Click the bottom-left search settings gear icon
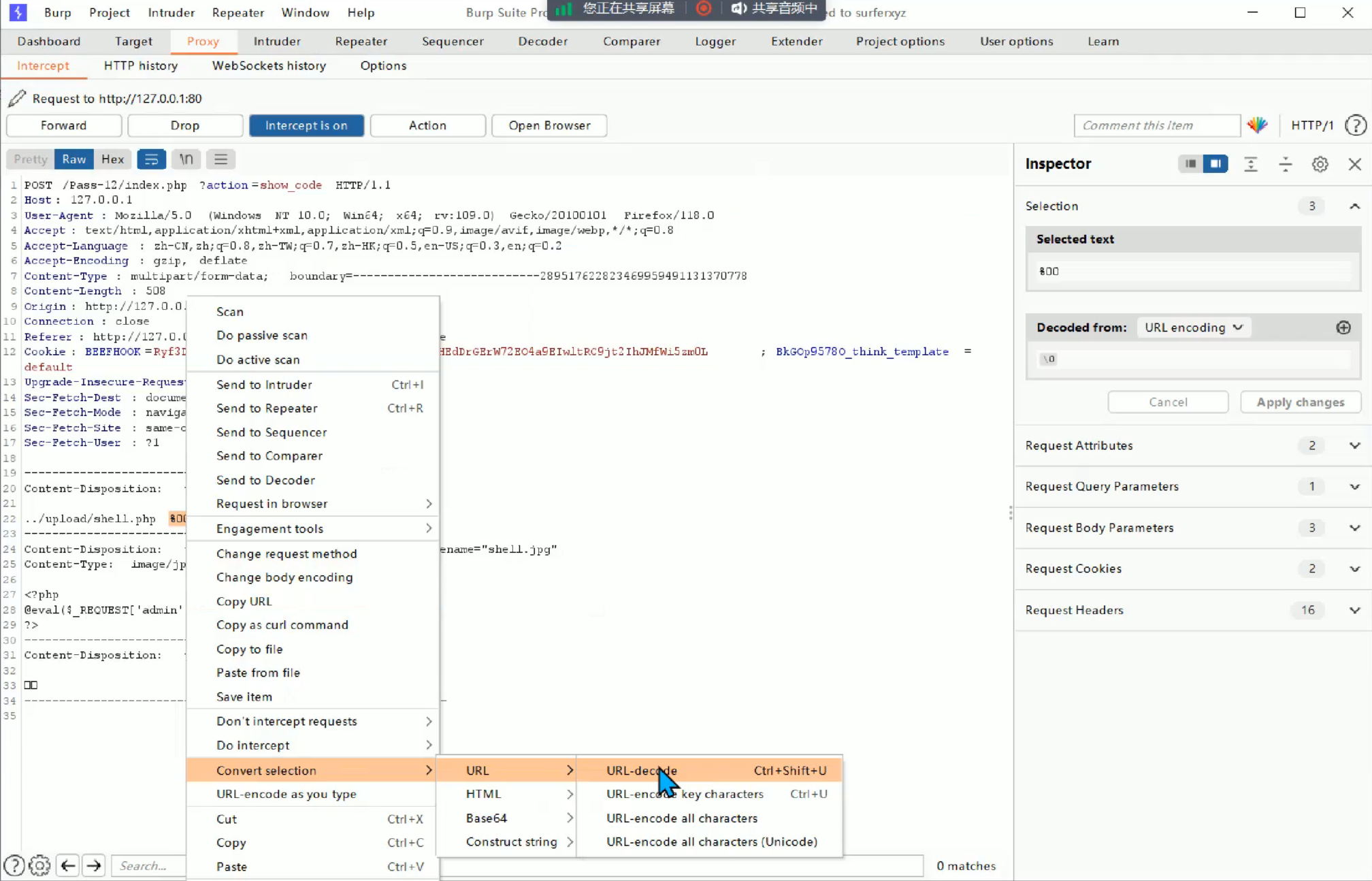Image resolution: width=1372 pixels, height=881 pixels. click(39, 865)
